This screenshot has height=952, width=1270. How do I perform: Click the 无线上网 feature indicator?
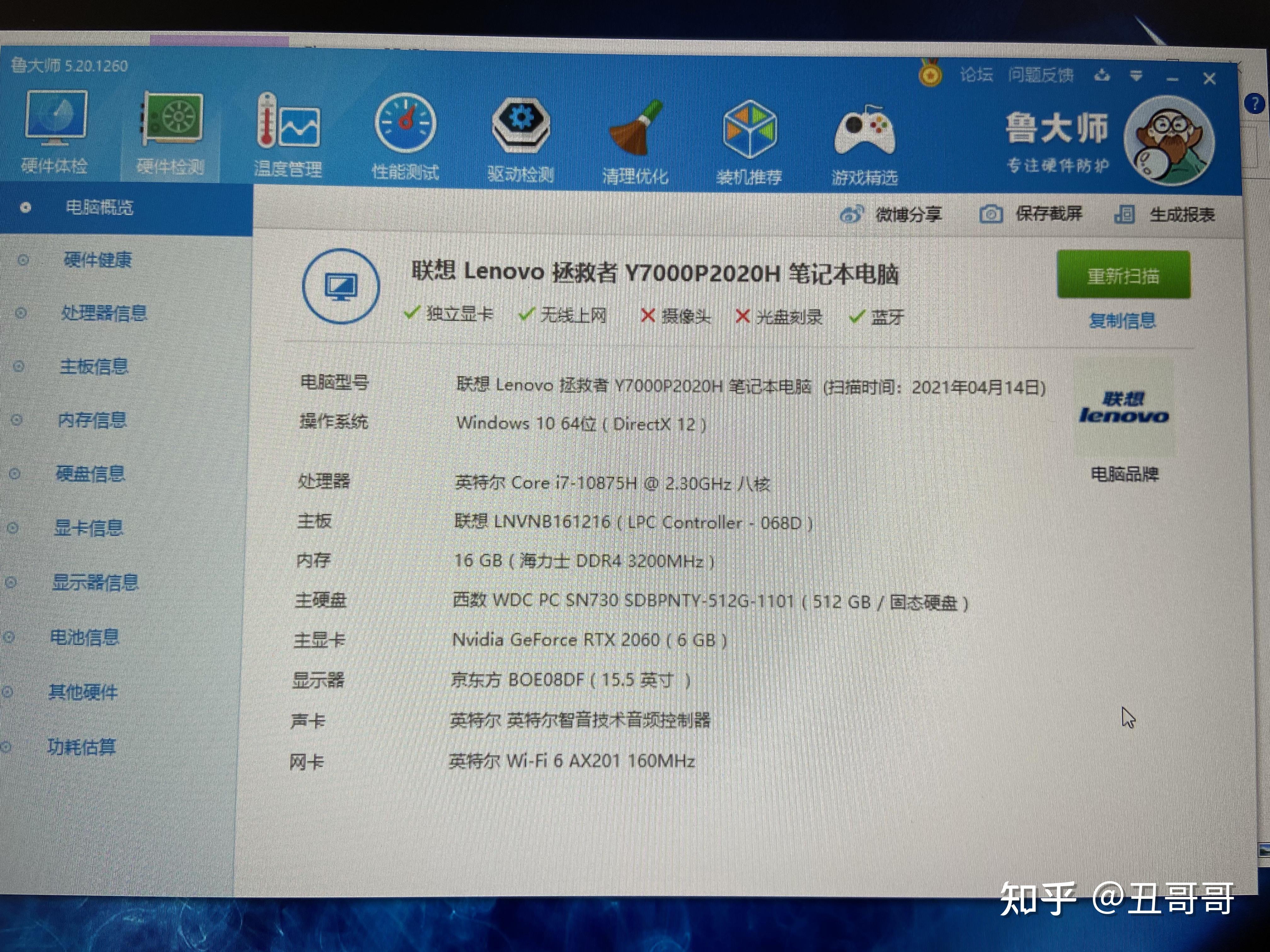(563, 315)
